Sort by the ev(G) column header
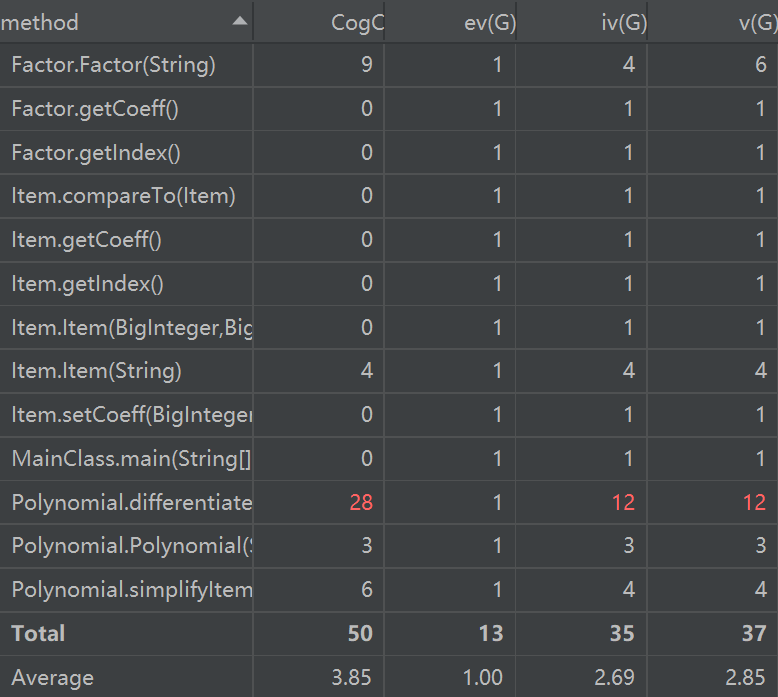Viewport: 778px width, 697px height. pos(450,22)
